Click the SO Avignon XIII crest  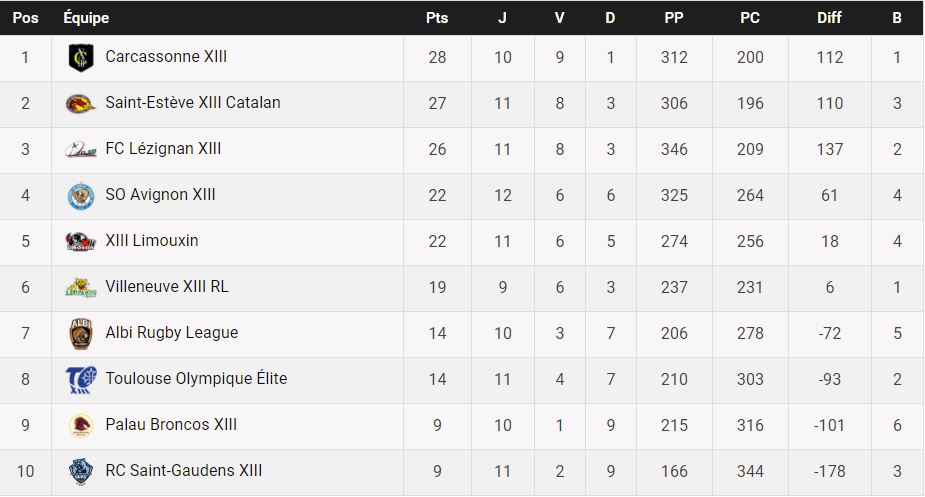pyautogui.click(x=80, y=195)
